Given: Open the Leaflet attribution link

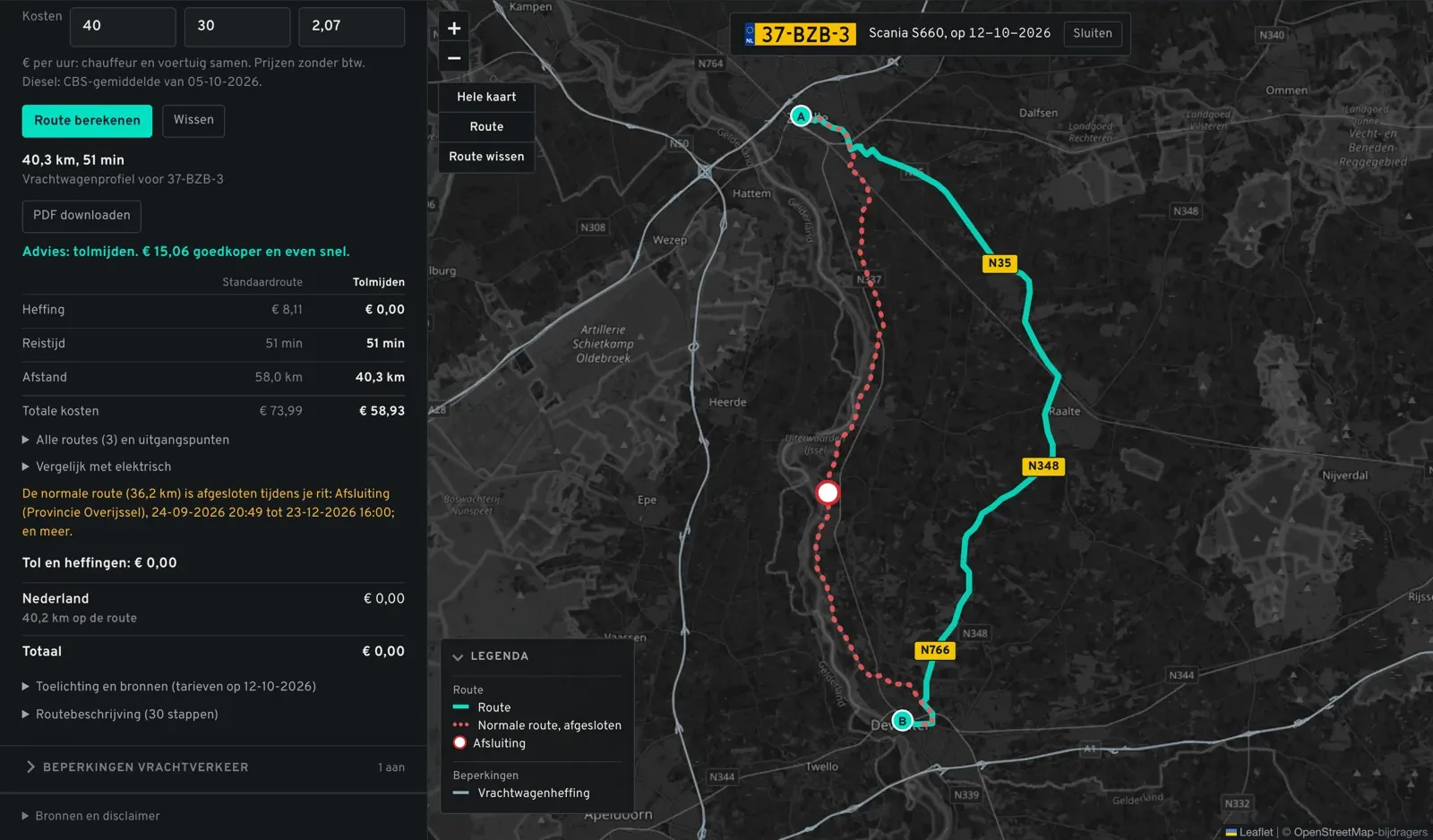Looking at the screenshot, I should point(1249,832).
